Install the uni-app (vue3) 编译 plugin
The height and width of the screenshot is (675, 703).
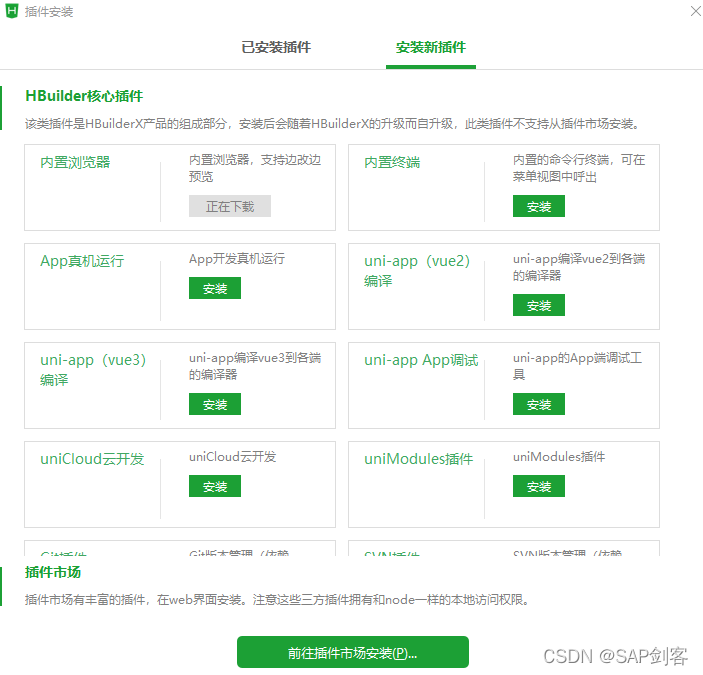pyautogui.click(x=215, y=404)
